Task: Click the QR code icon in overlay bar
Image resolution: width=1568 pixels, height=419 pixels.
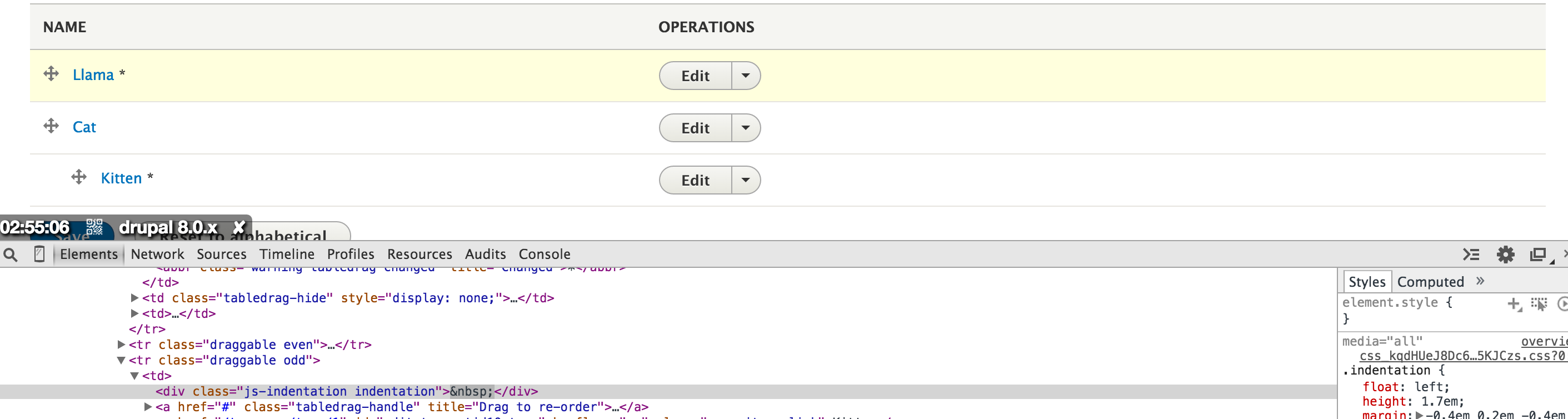Action: (94, 227)
